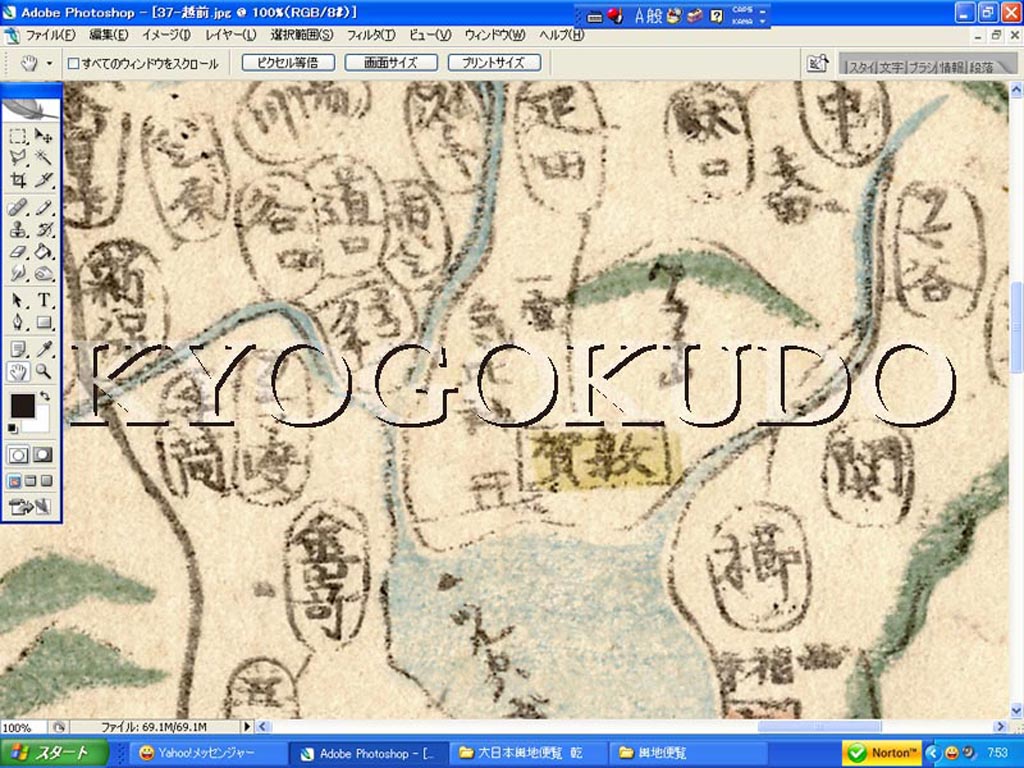Open the 選択範囲 menu
Screen dimensions: 1024x768
coord(302,35)
